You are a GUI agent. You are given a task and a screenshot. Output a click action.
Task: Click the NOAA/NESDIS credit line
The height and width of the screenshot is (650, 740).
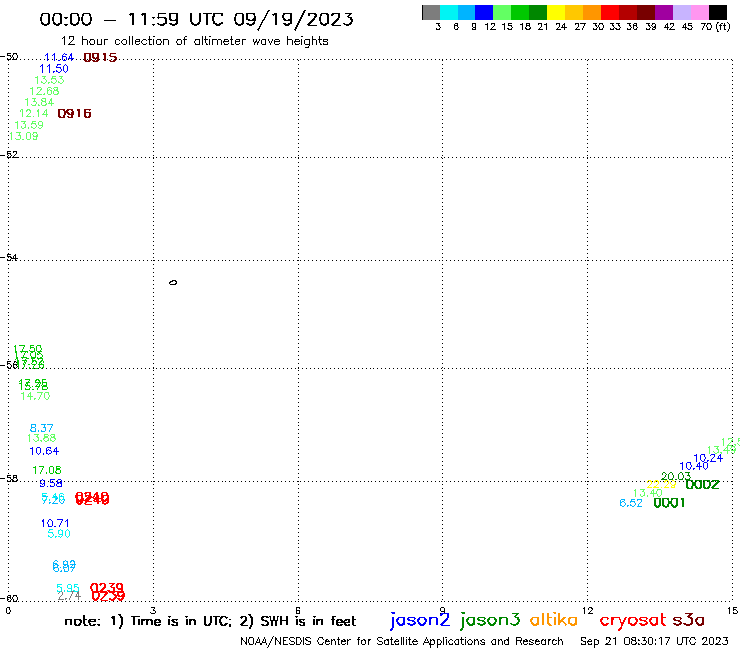[x=402, y=642]
